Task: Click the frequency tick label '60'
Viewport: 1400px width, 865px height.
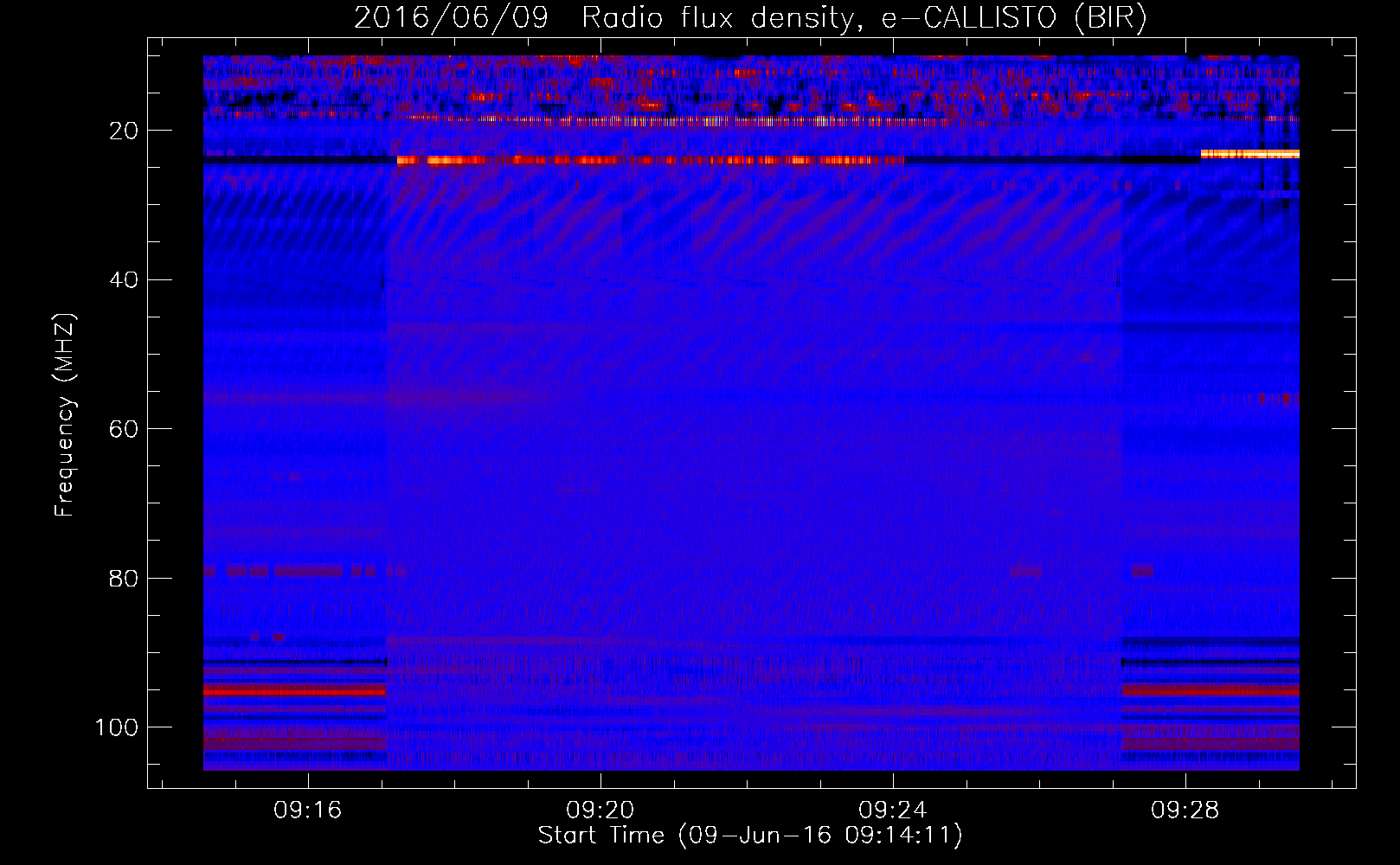Action: pyautogui.click(x=124, y=430)
